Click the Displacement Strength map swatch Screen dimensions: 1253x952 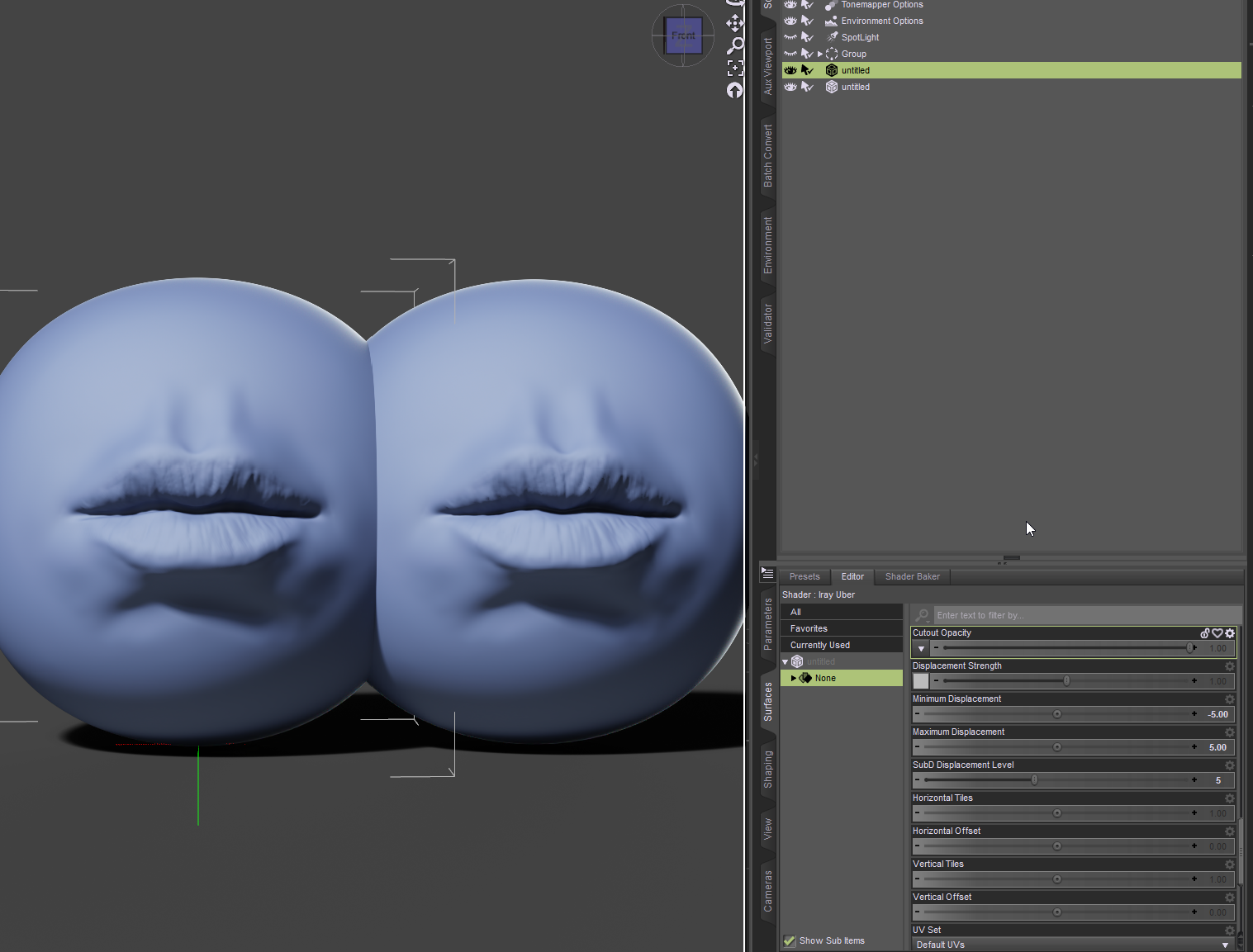921,681
